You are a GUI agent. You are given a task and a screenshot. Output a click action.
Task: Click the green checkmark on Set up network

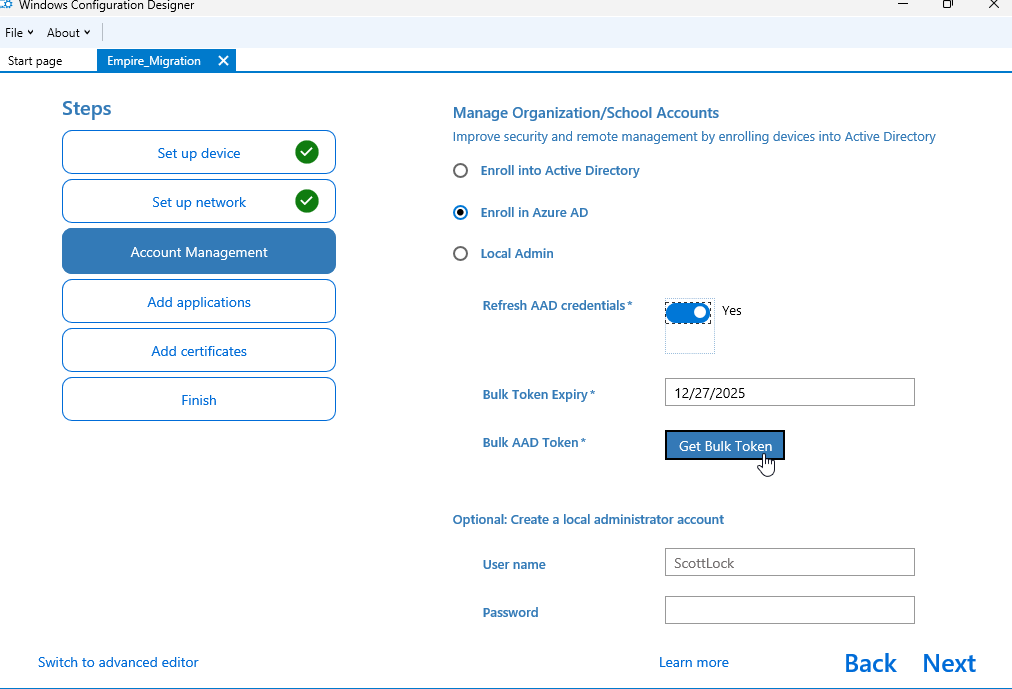306,201
